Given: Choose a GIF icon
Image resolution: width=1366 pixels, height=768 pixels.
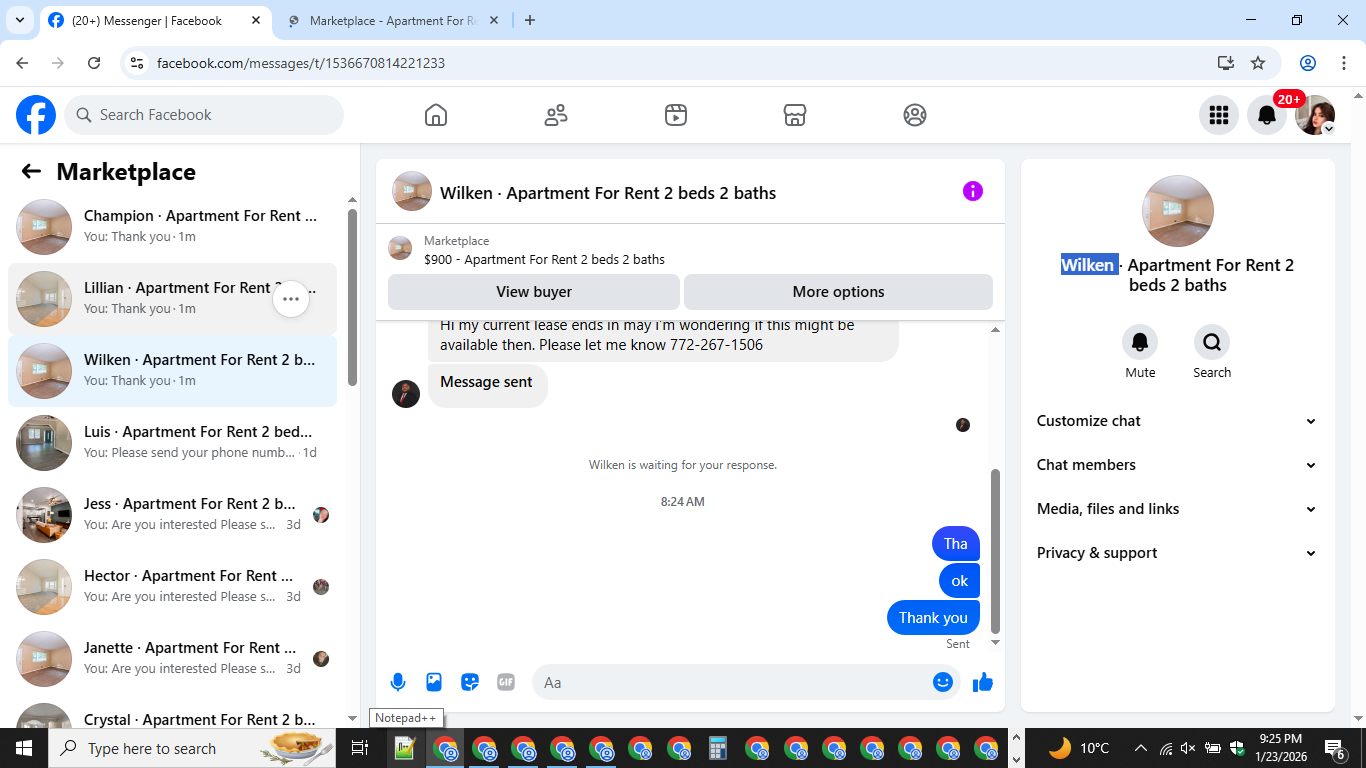Looking at the screenshot, I should point(506,682).
